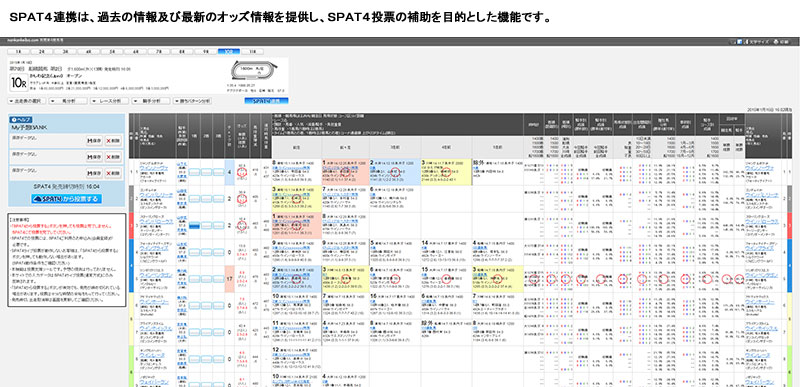Click the SPAT4から投票する button
The width and height of the screenshot is (800, 387).
coord(66,199)
